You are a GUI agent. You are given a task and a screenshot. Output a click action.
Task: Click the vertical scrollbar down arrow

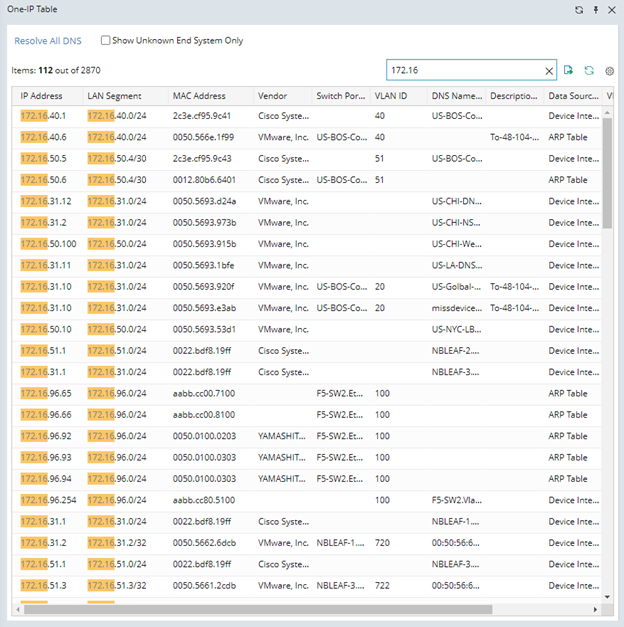tap(606, 597)
